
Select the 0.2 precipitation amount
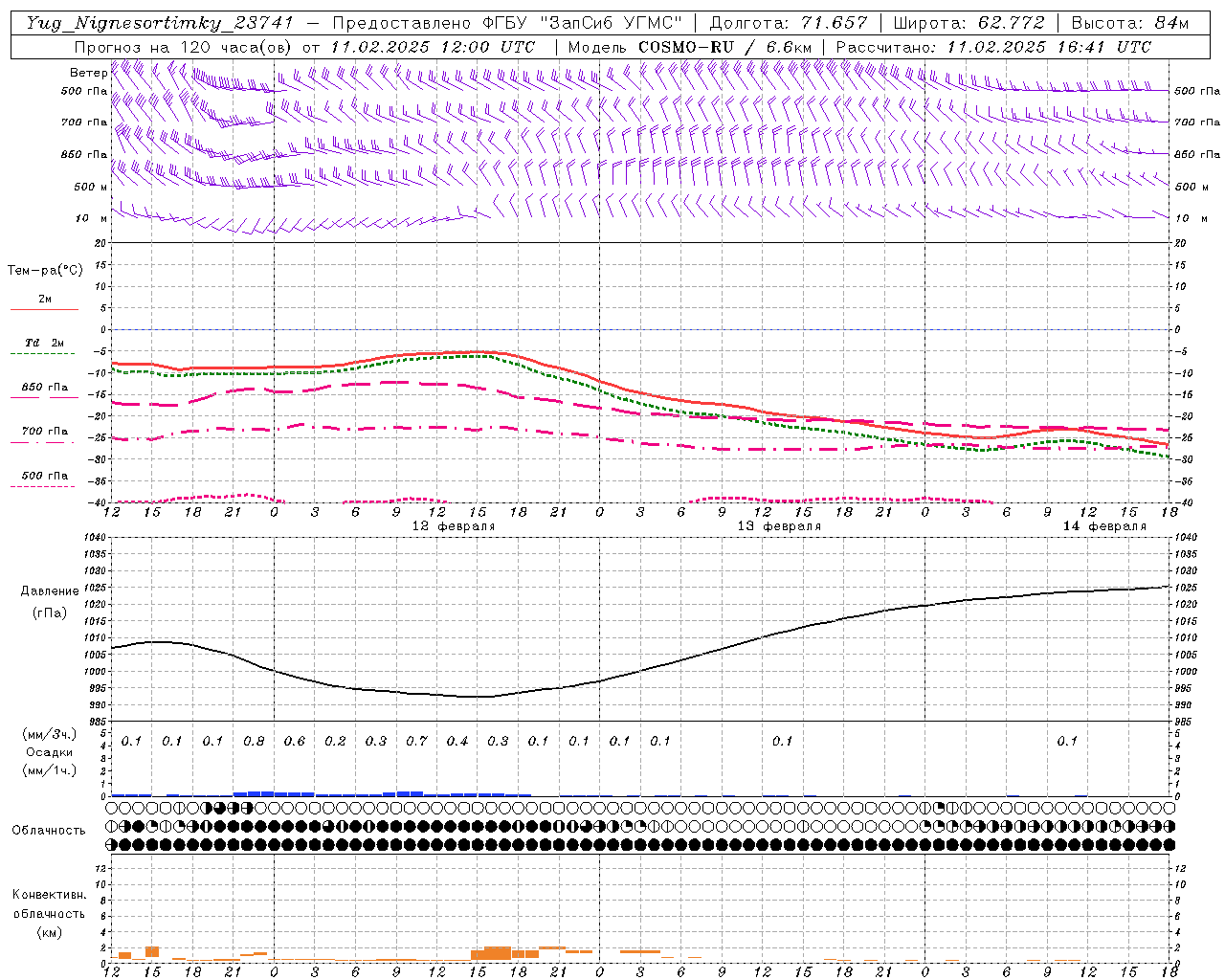(x=335, y=741)
